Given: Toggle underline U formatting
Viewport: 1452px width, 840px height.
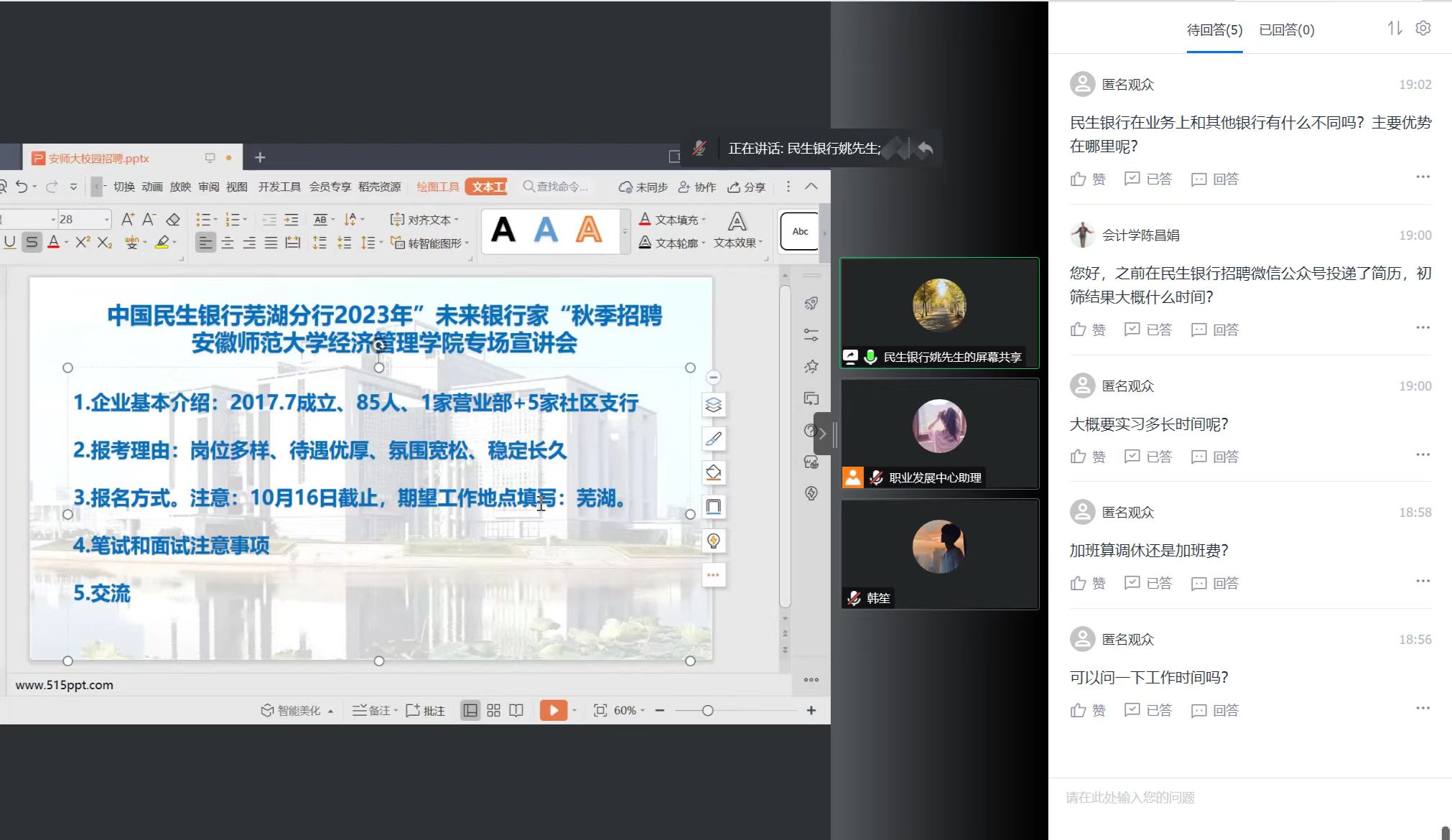Looking at the screenshot, I should [x=10, y=243].
